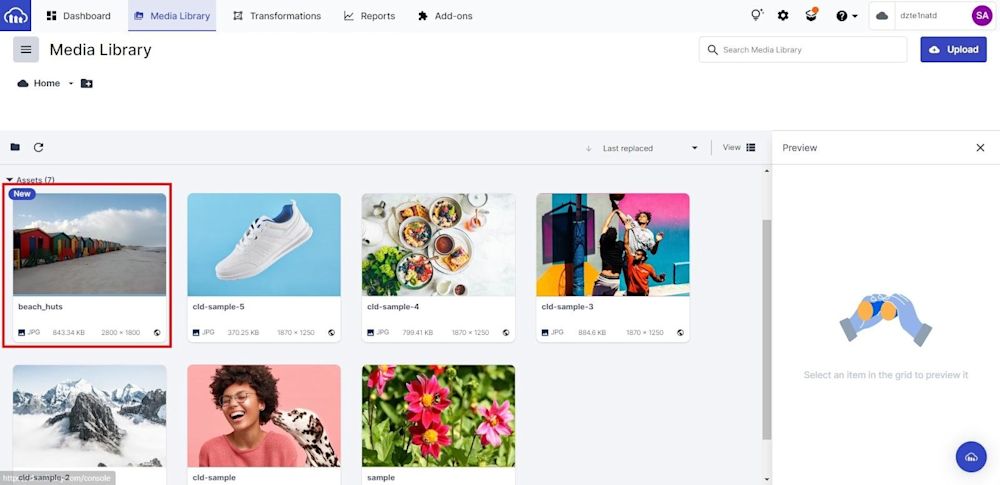The image size is (1000, 485).
Task: Go to the Reports tab
Action: click(x=369, y=16)
